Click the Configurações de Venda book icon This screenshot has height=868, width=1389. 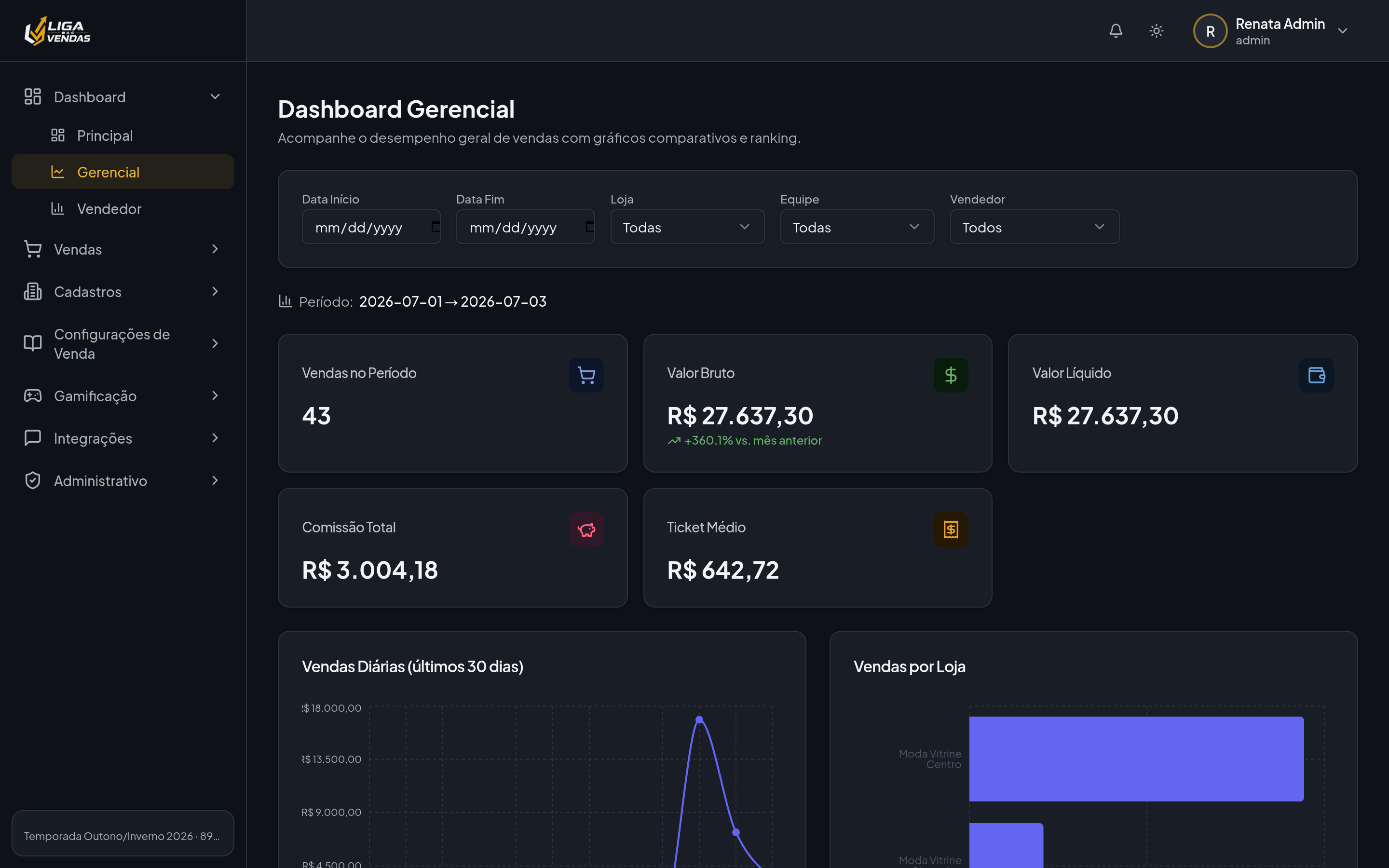coord(33,343)
